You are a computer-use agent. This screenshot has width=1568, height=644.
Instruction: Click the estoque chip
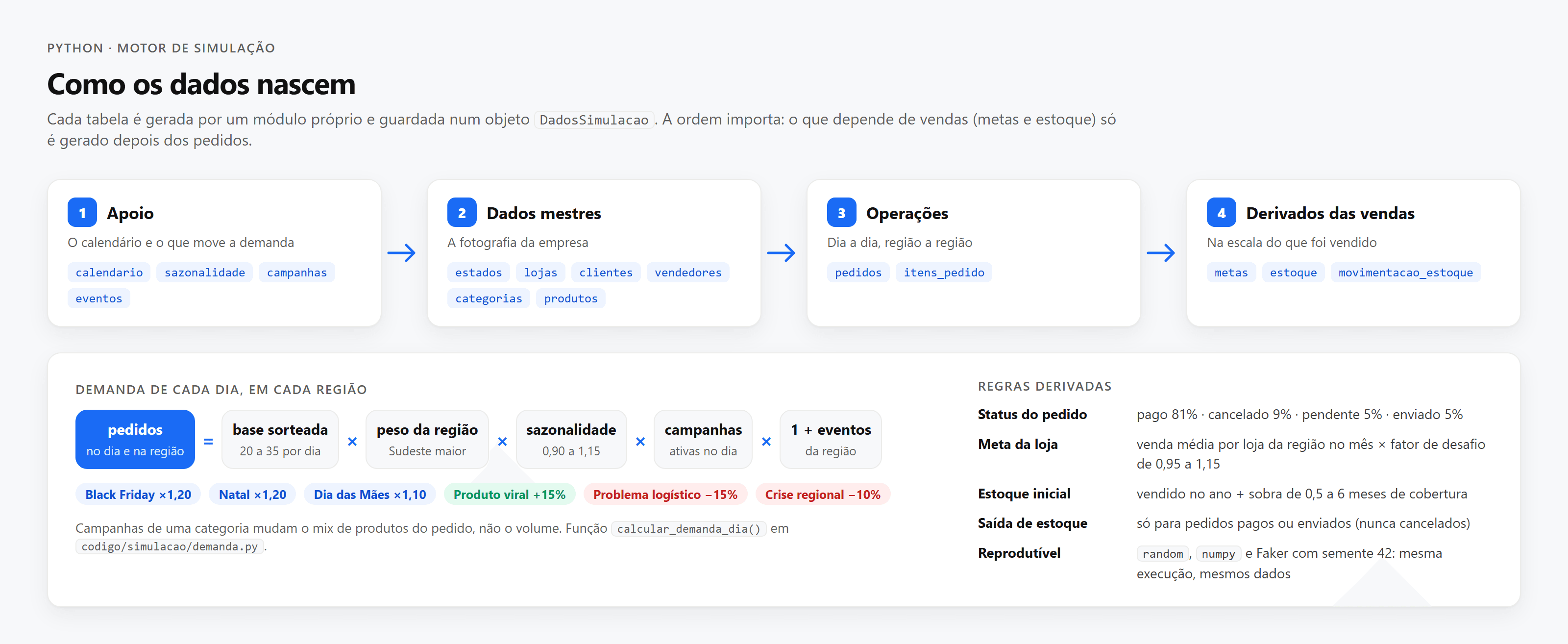[1293, 272]
